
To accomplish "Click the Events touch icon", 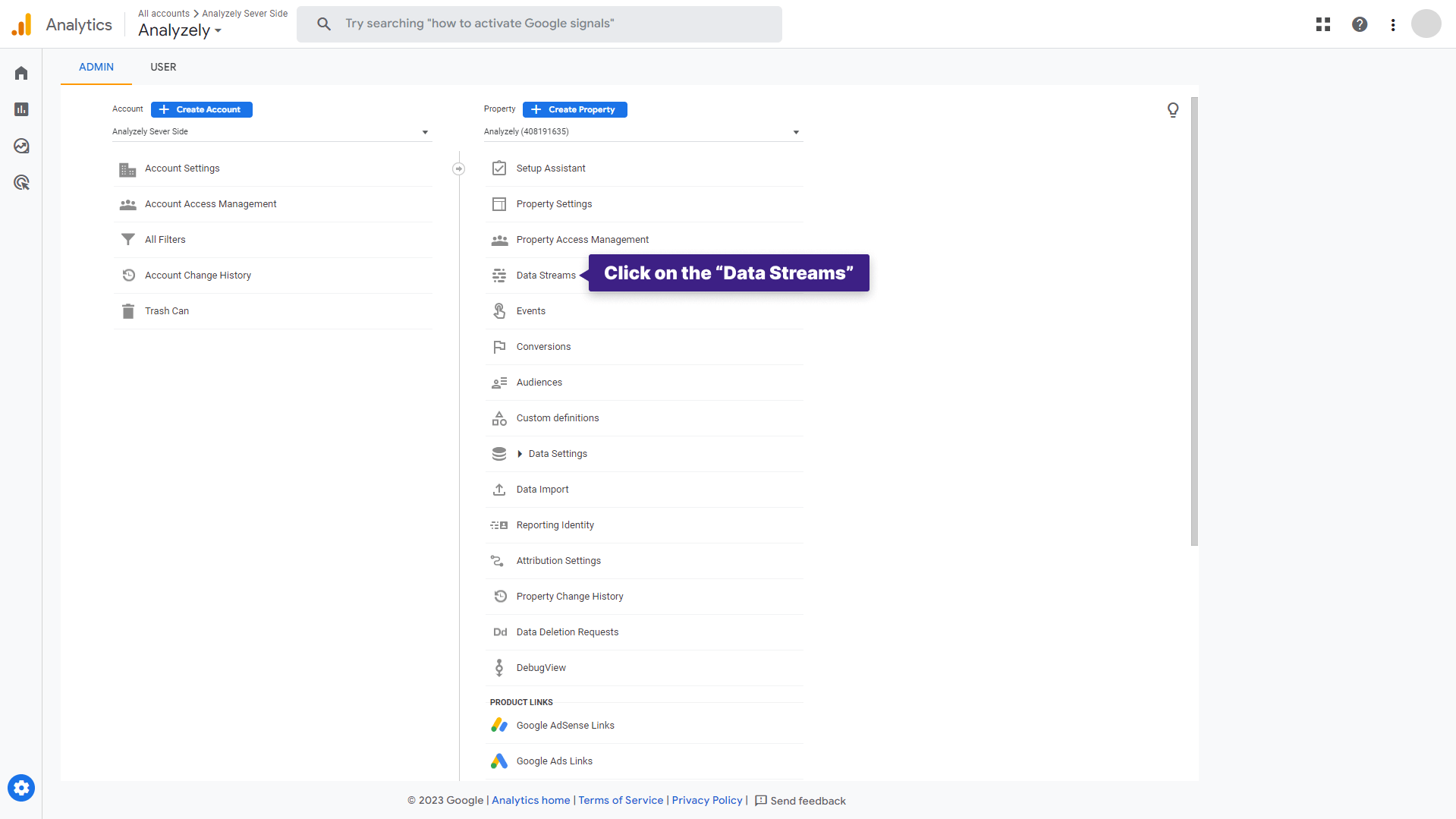I will pos(499,311).
